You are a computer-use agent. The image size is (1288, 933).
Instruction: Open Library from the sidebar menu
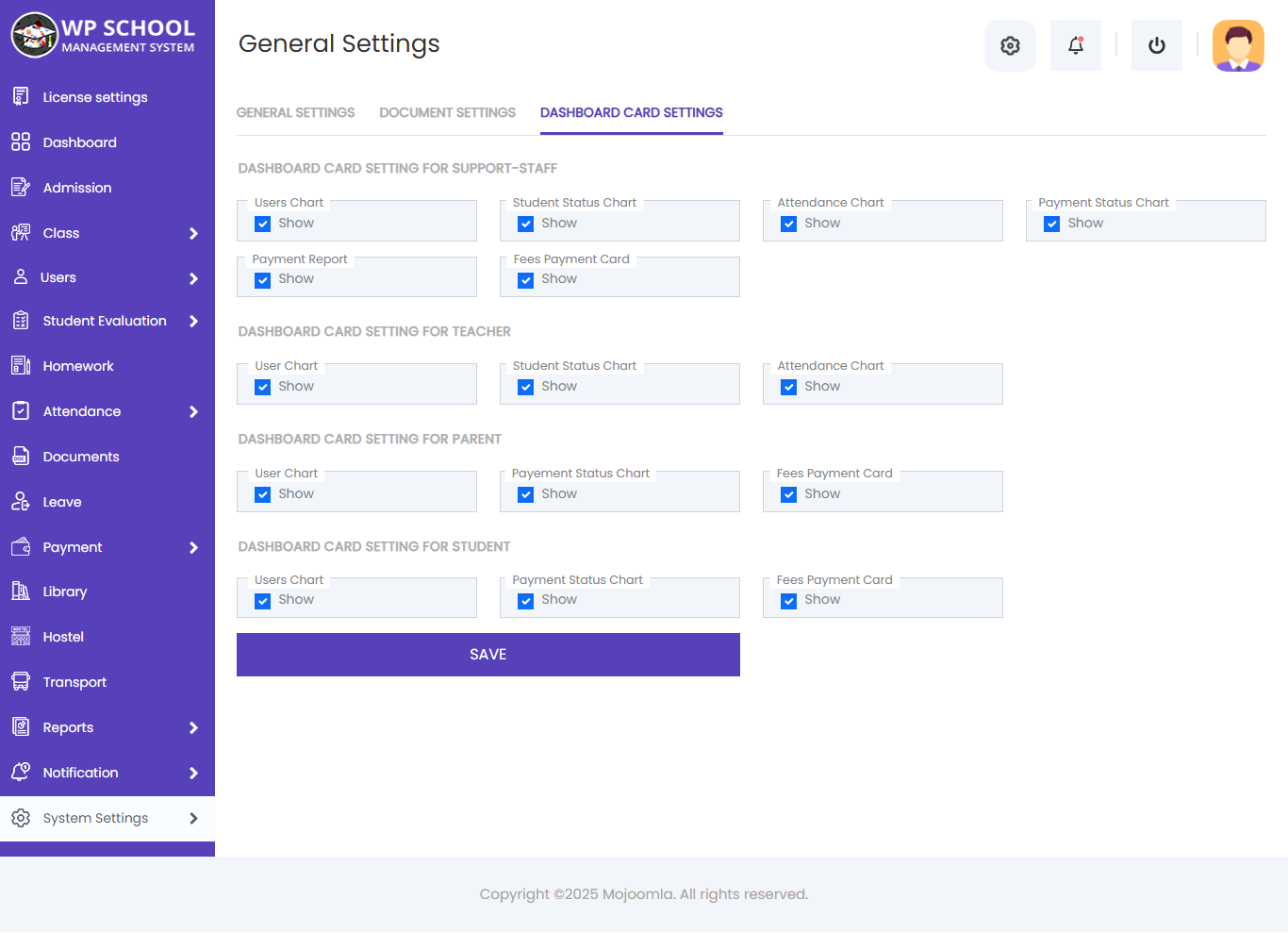[107, 591]
